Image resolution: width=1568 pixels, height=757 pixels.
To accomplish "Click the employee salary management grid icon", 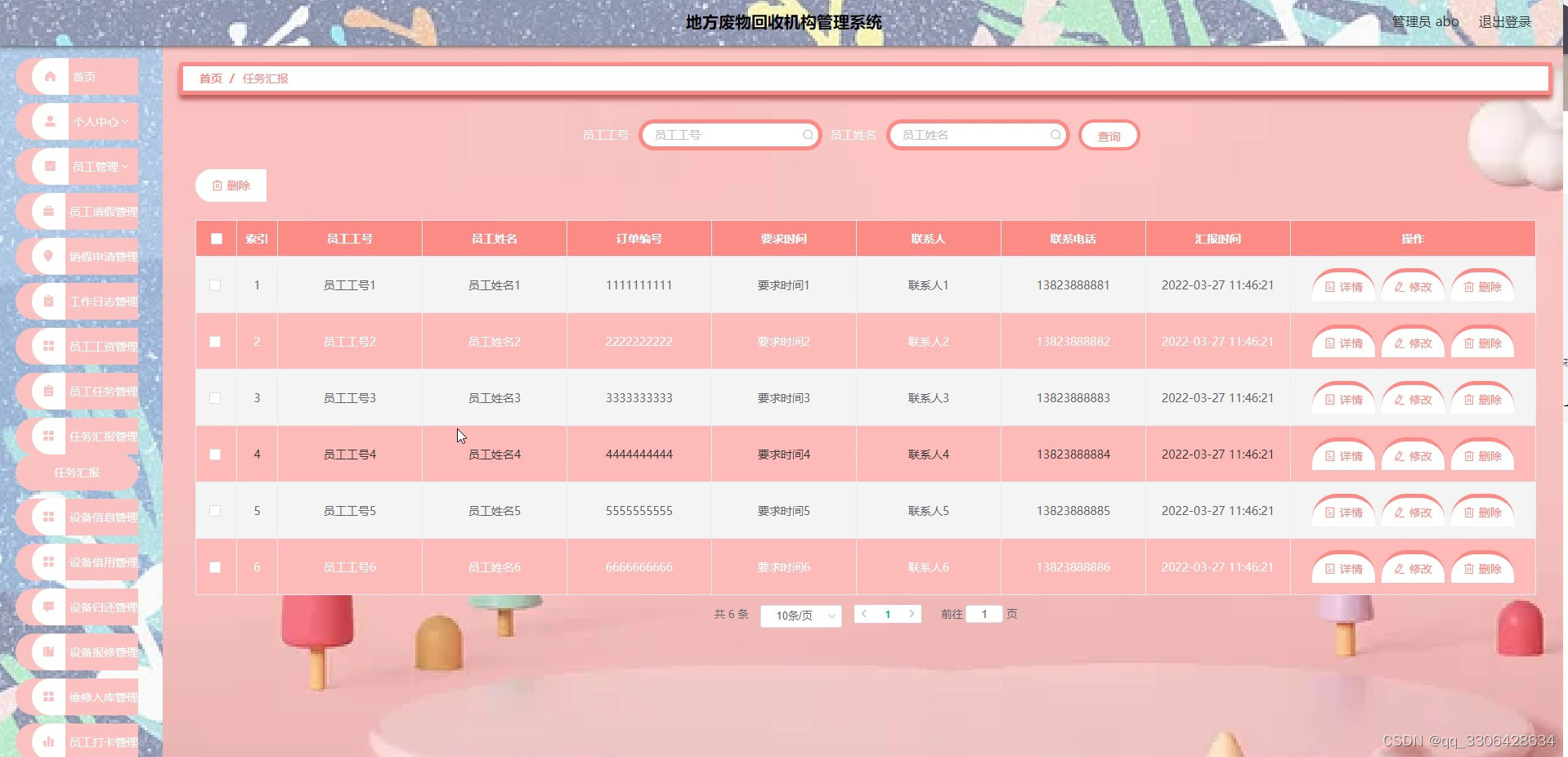I will 49,347.
